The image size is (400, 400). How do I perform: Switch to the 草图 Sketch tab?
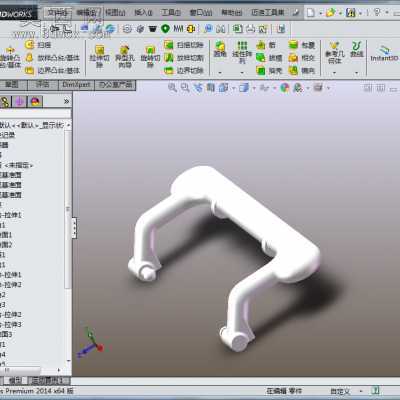tap(12, 85)
